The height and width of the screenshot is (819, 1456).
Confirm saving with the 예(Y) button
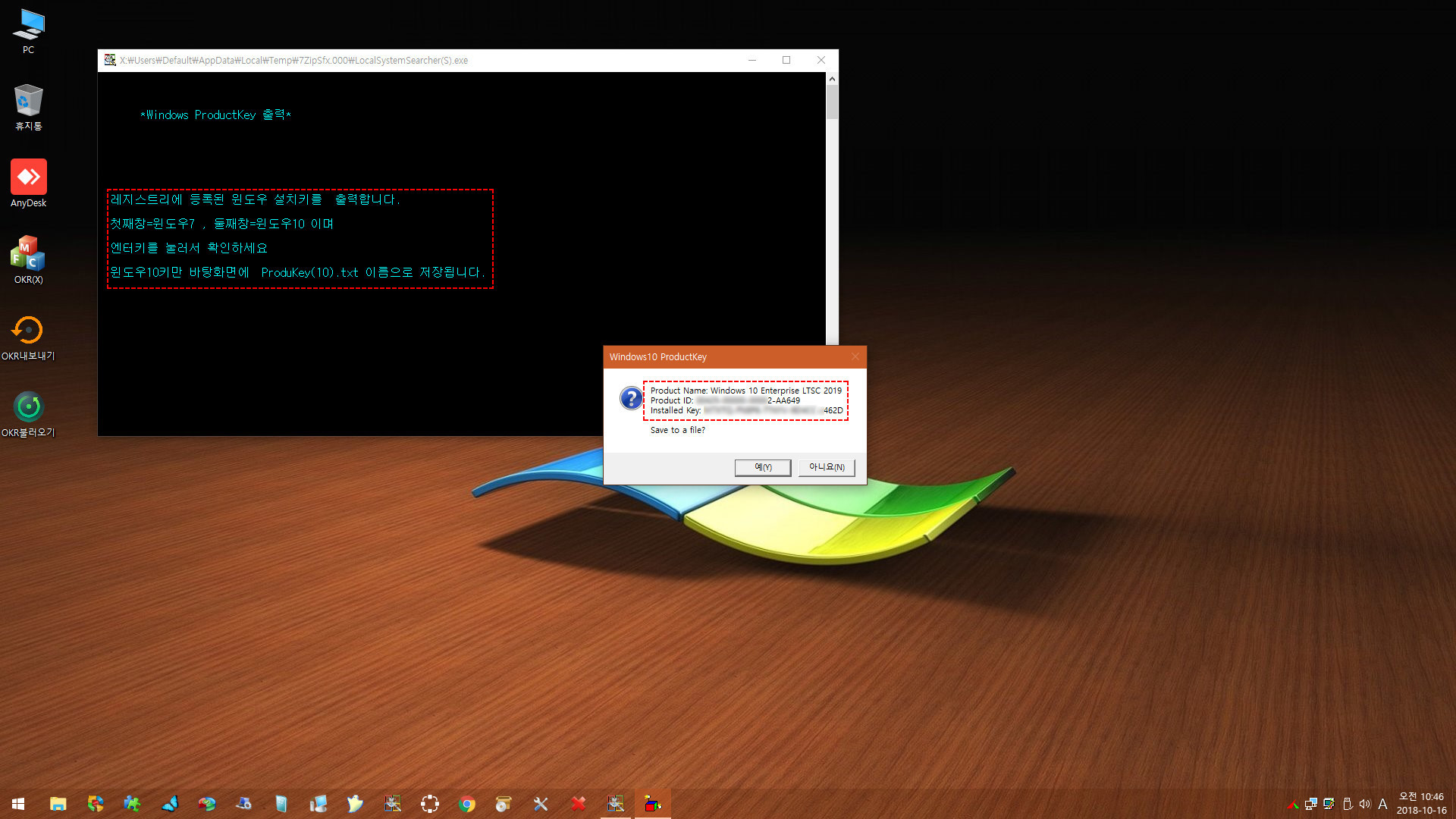(x=762, y=467)
